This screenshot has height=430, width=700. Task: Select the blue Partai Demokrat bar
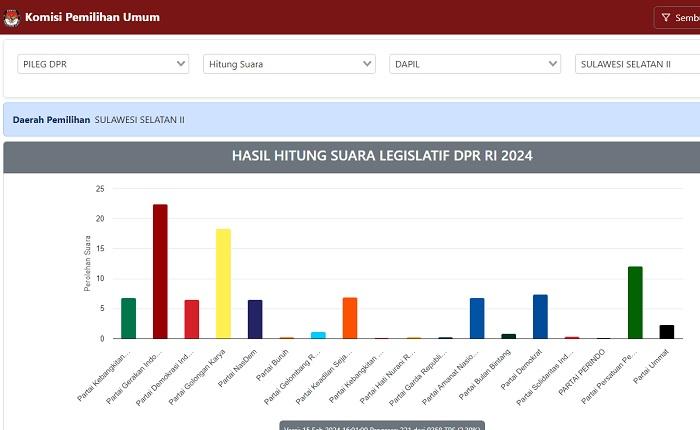coord(540,316)
